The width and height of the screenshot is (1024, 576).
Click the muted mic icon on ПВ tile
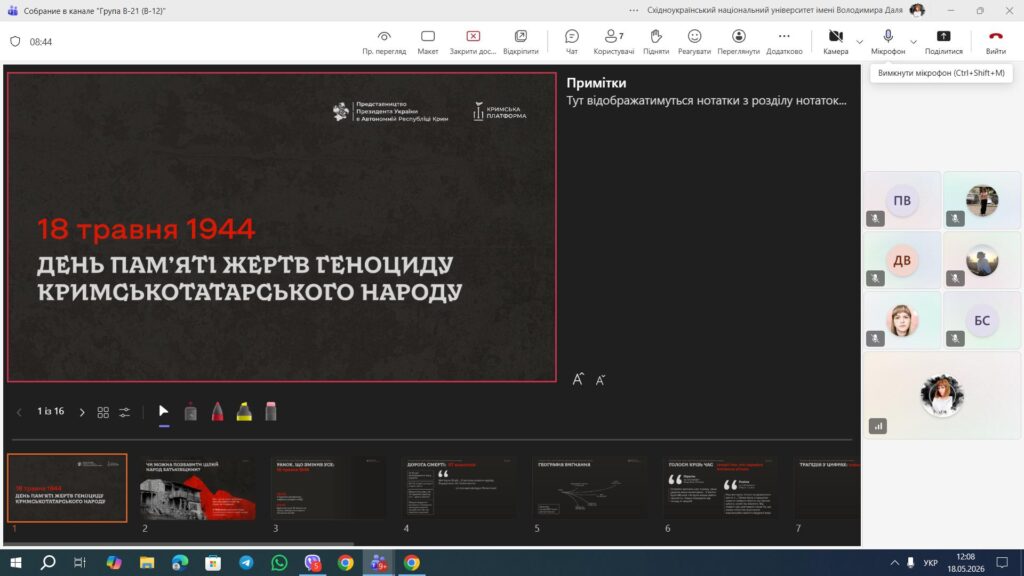875,218
